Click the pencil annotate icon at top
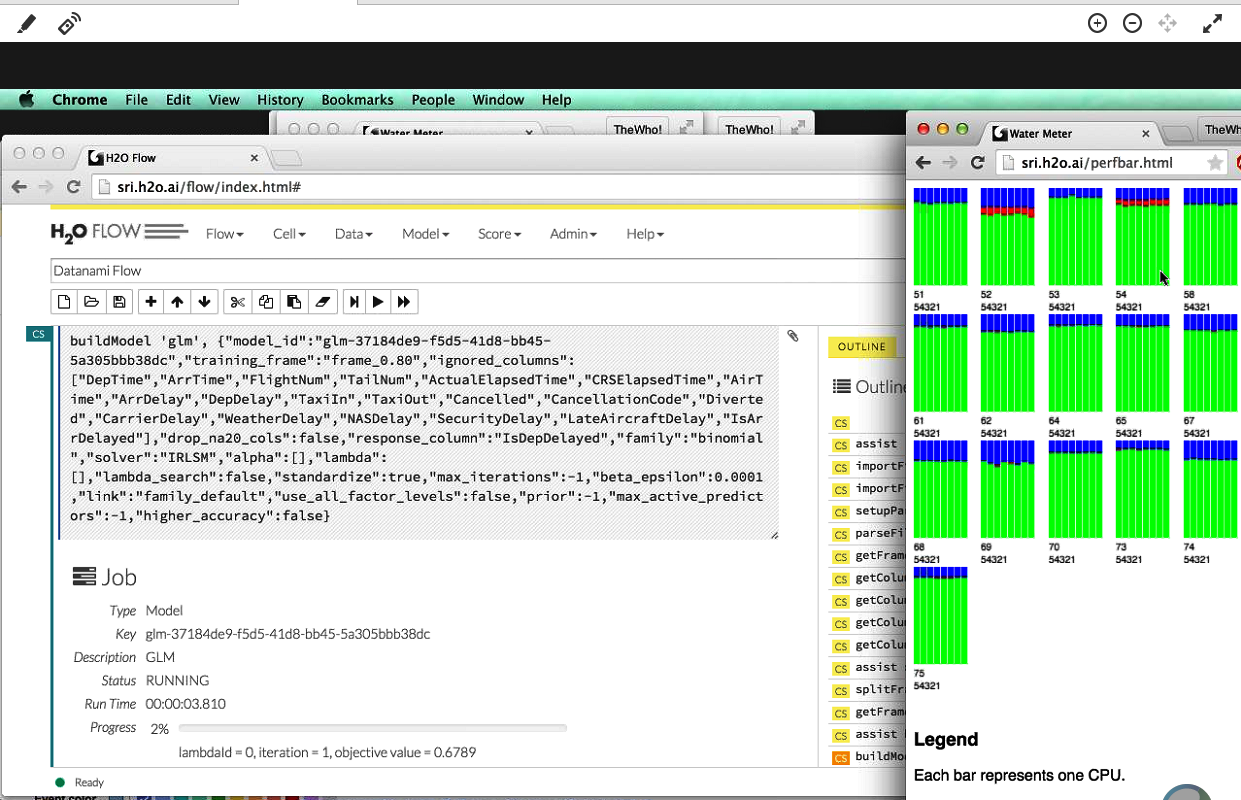 tap(27, 23)
